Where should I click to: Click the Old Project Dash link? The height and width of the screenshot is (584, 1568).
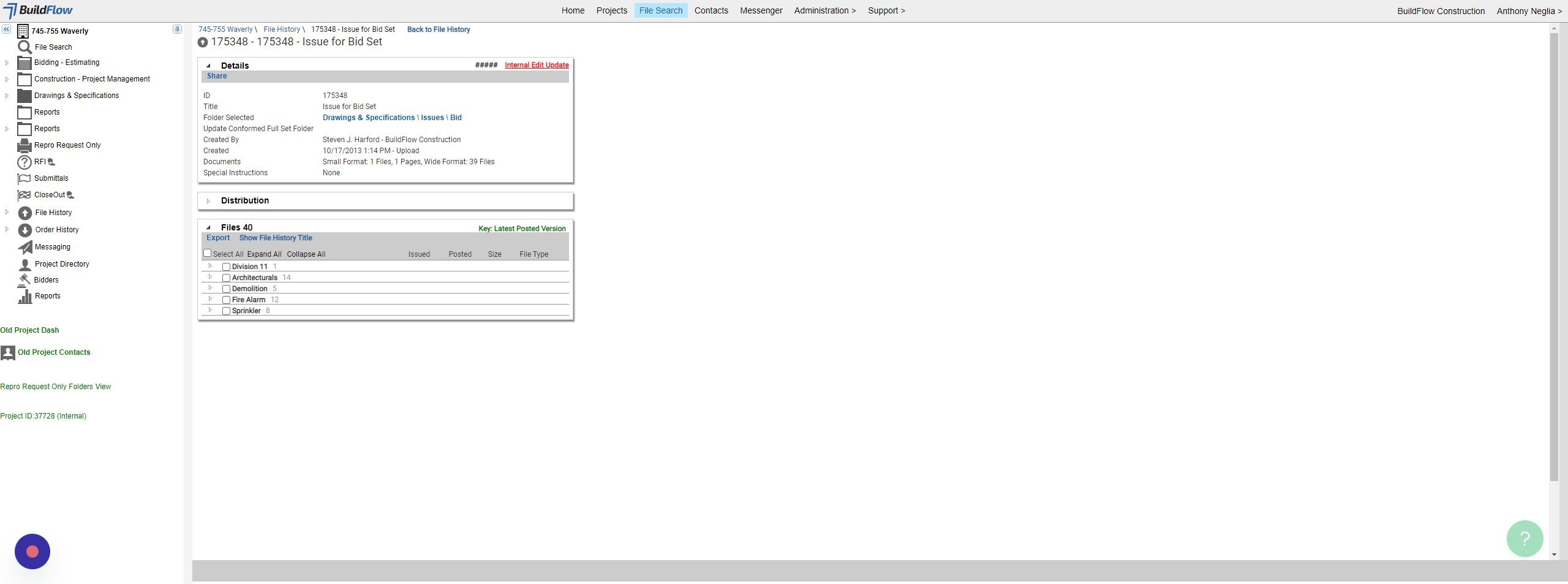point(29,330)
